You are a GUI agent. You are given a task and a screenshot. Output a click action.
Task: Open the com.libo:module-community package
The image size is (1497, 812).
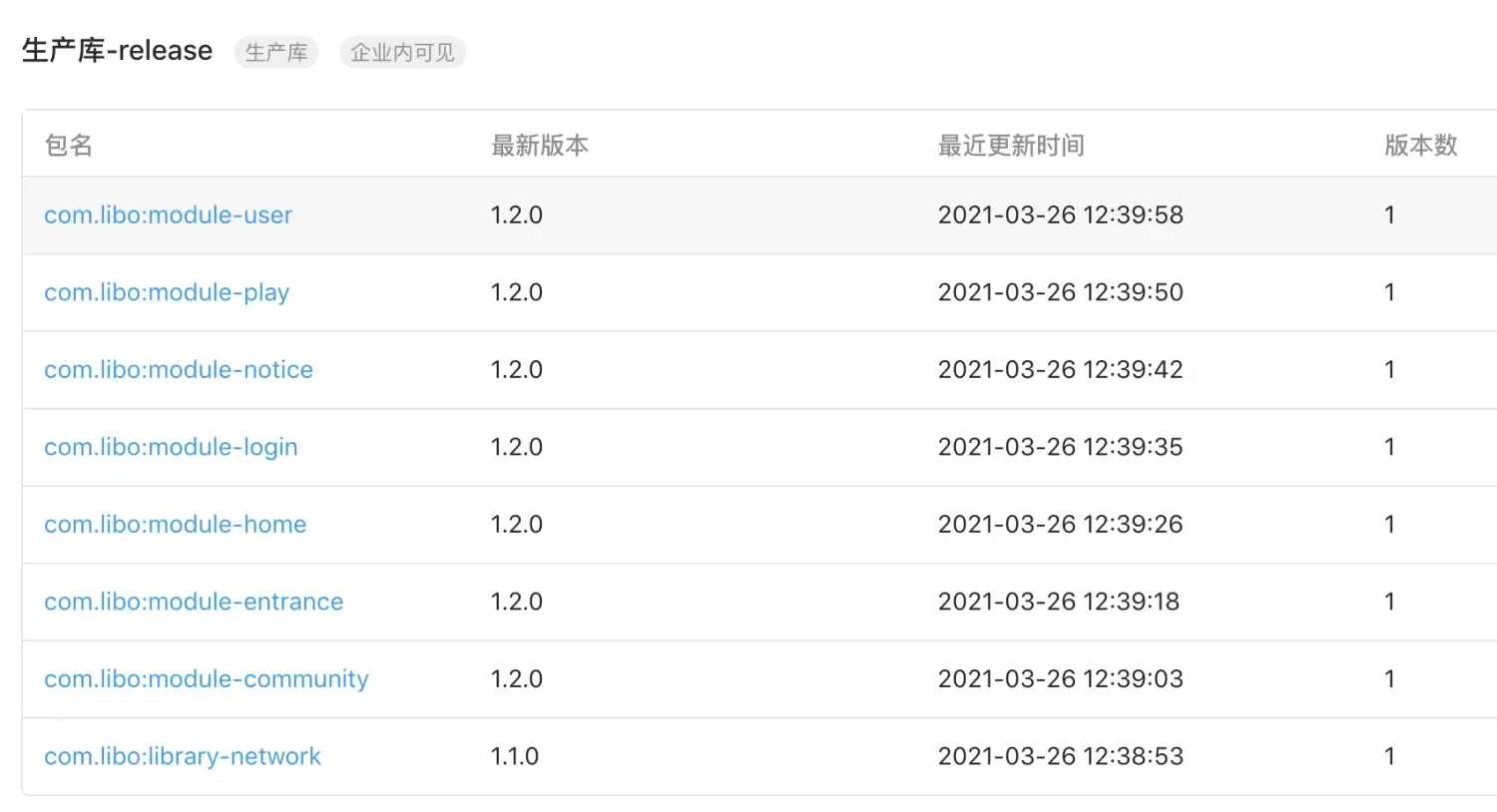[x=206, y=678]
